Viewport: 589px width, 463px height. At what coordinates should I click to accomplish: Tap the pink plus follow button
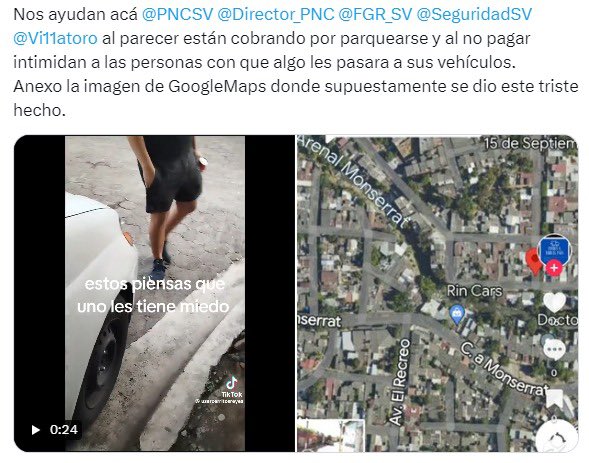coord(554,268)
